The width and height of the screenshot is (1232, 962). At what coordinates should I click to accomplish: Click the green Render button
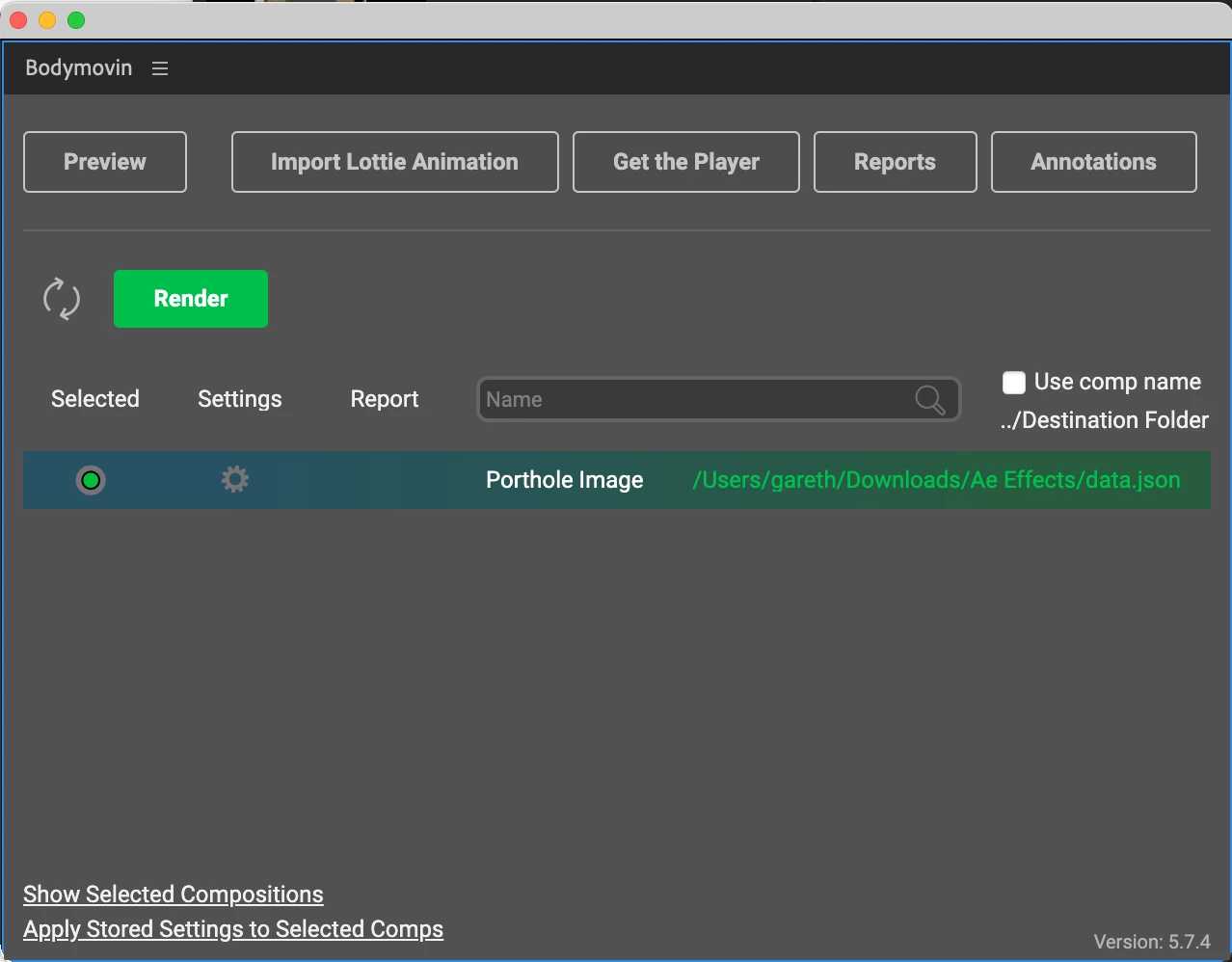[x=191, y=299]
